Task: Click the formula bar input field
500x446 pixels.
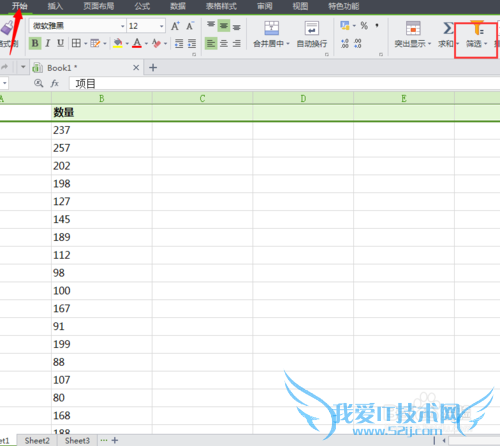Action: point(284,83)
